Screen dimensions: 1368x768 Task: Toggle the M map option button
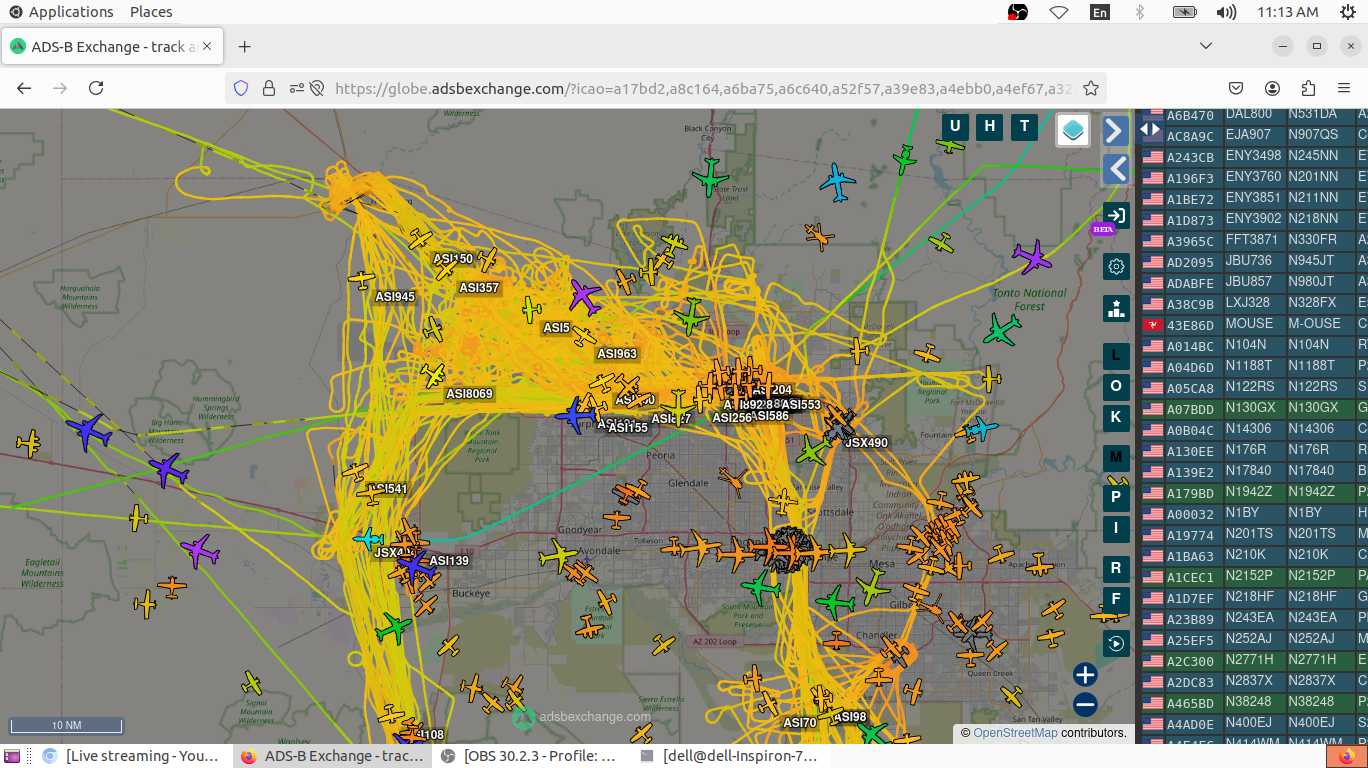tap(1116, 458)
